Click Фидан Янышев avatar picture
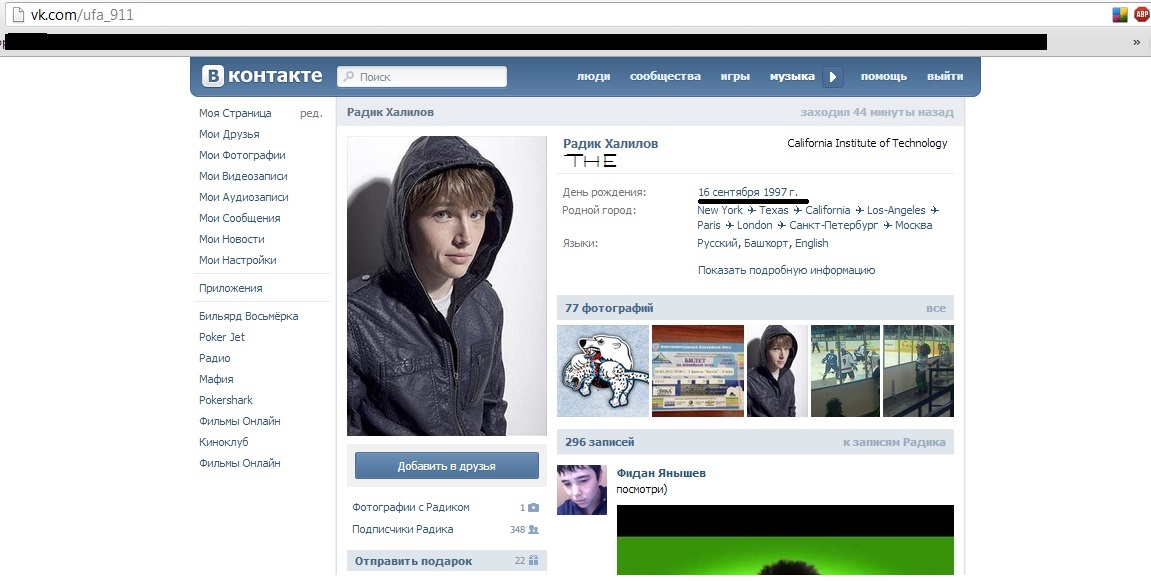The height and width of the screenshot is (581, 1151). point(582,490)
